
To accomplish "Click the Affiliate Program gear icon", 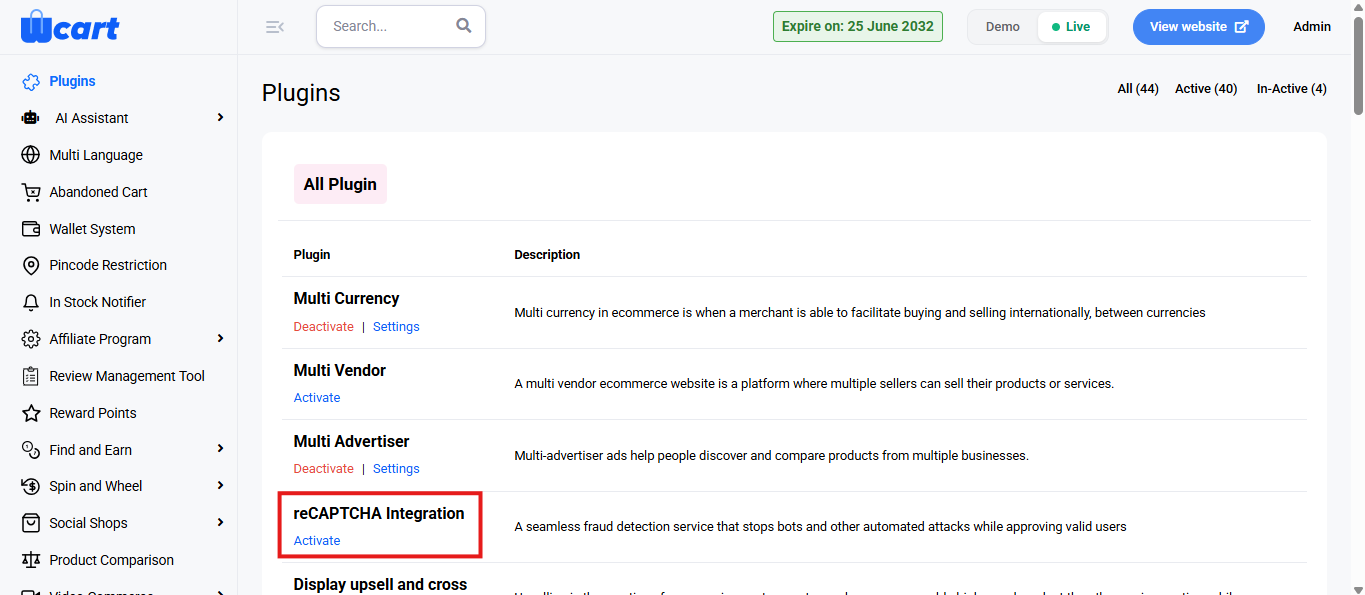I will click(x=31, y=339).
